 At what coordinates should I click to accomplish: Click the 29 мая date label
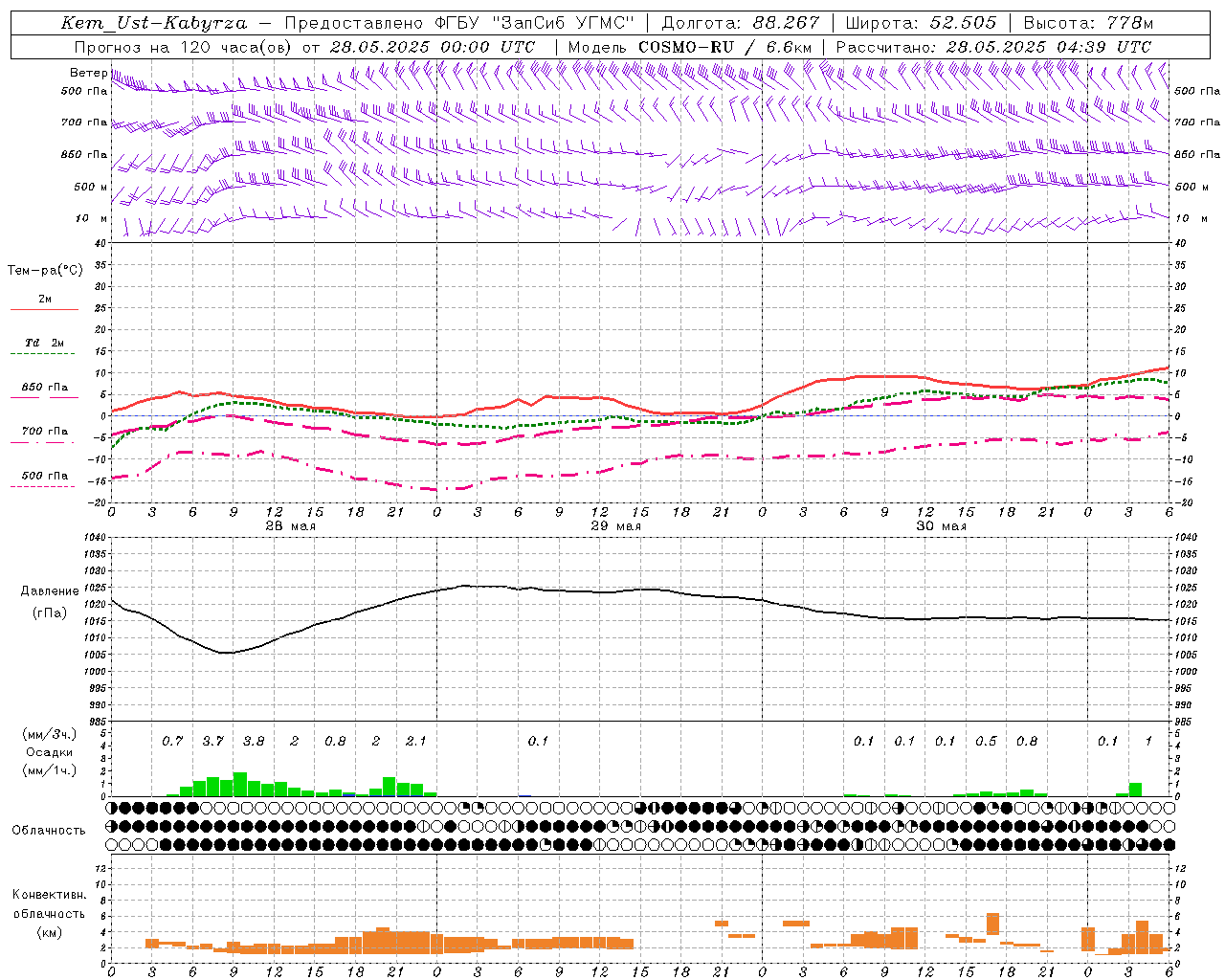[615, 526]
